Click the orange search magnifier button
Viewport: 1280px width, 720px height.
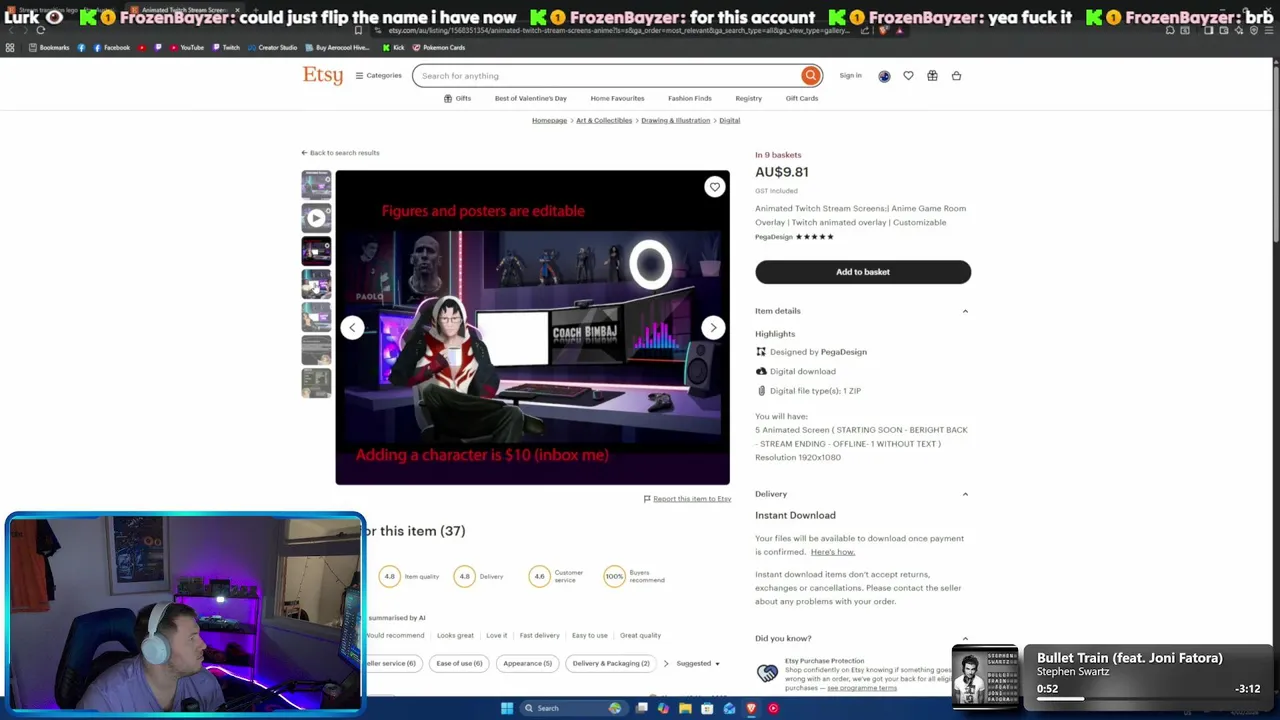(810, 76)
